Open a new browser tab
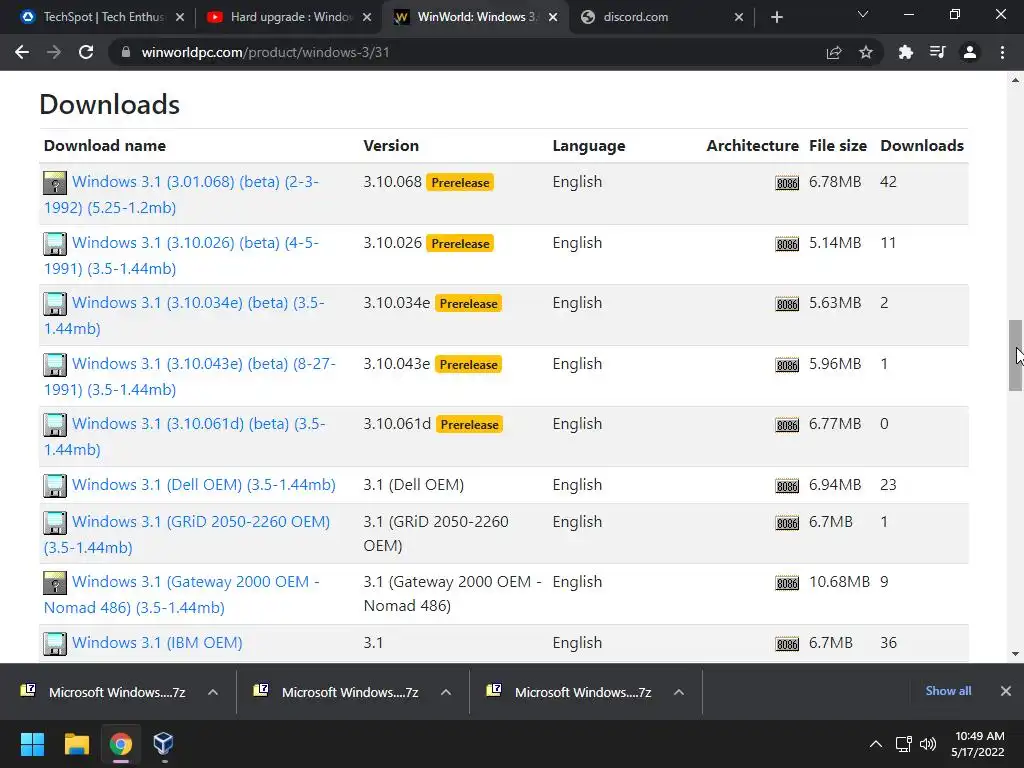Image resolution: width=1024 pixels, height=768 pixels. click(776, 17)
